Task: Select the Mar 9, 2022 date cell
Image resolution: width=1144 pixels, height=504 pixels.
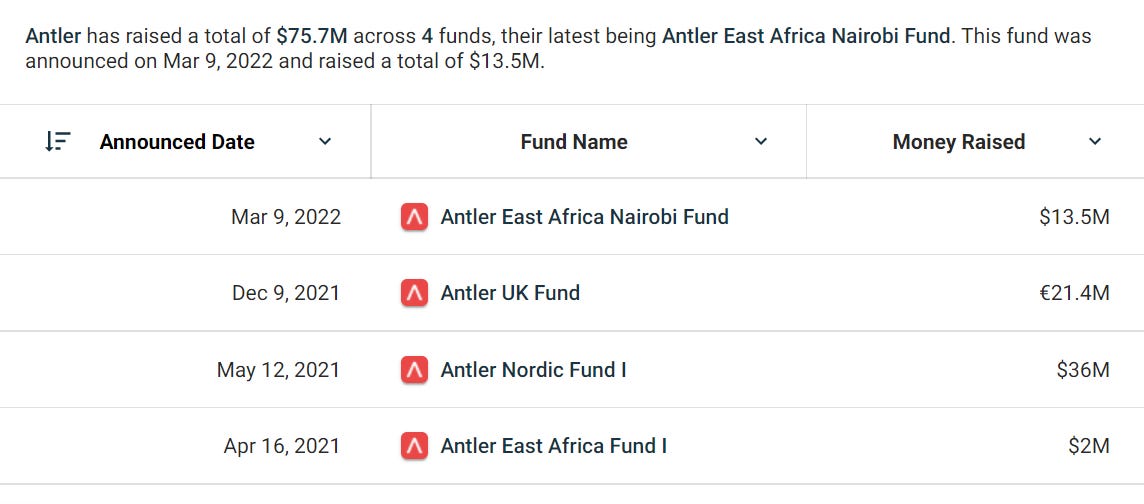Action: click(286, 217)
